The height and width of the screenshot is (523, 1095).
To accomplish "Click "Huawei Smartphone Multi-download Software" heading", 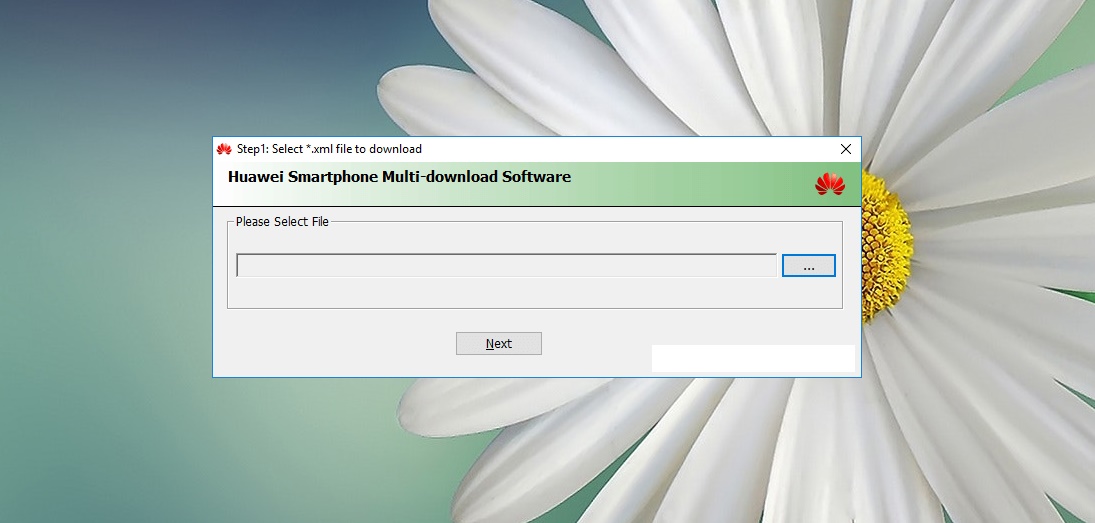I will coord(399,177).
